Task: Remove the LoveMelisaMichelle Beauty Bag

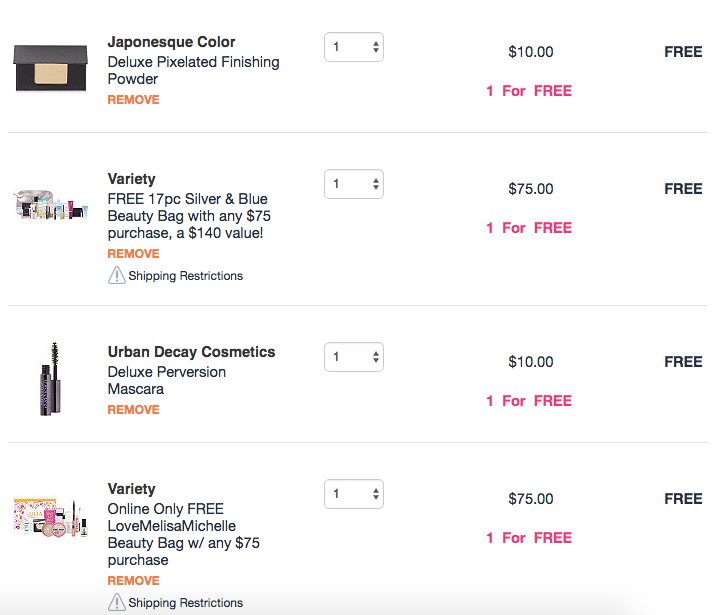Action: [133, 580]
